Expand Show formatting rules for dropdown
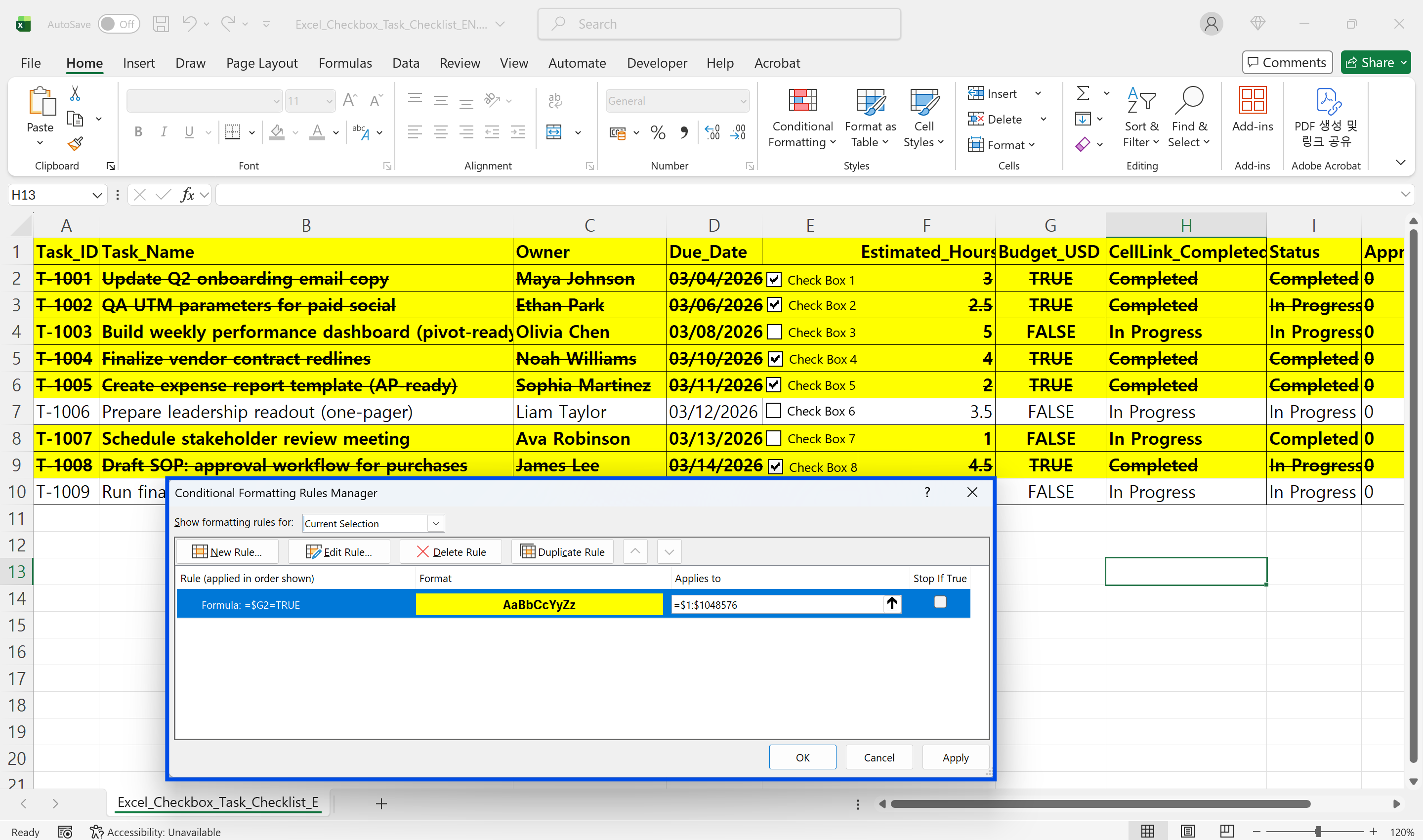Image resolution: width=1423 pixels, height=840 pixels. click(435, 523)
